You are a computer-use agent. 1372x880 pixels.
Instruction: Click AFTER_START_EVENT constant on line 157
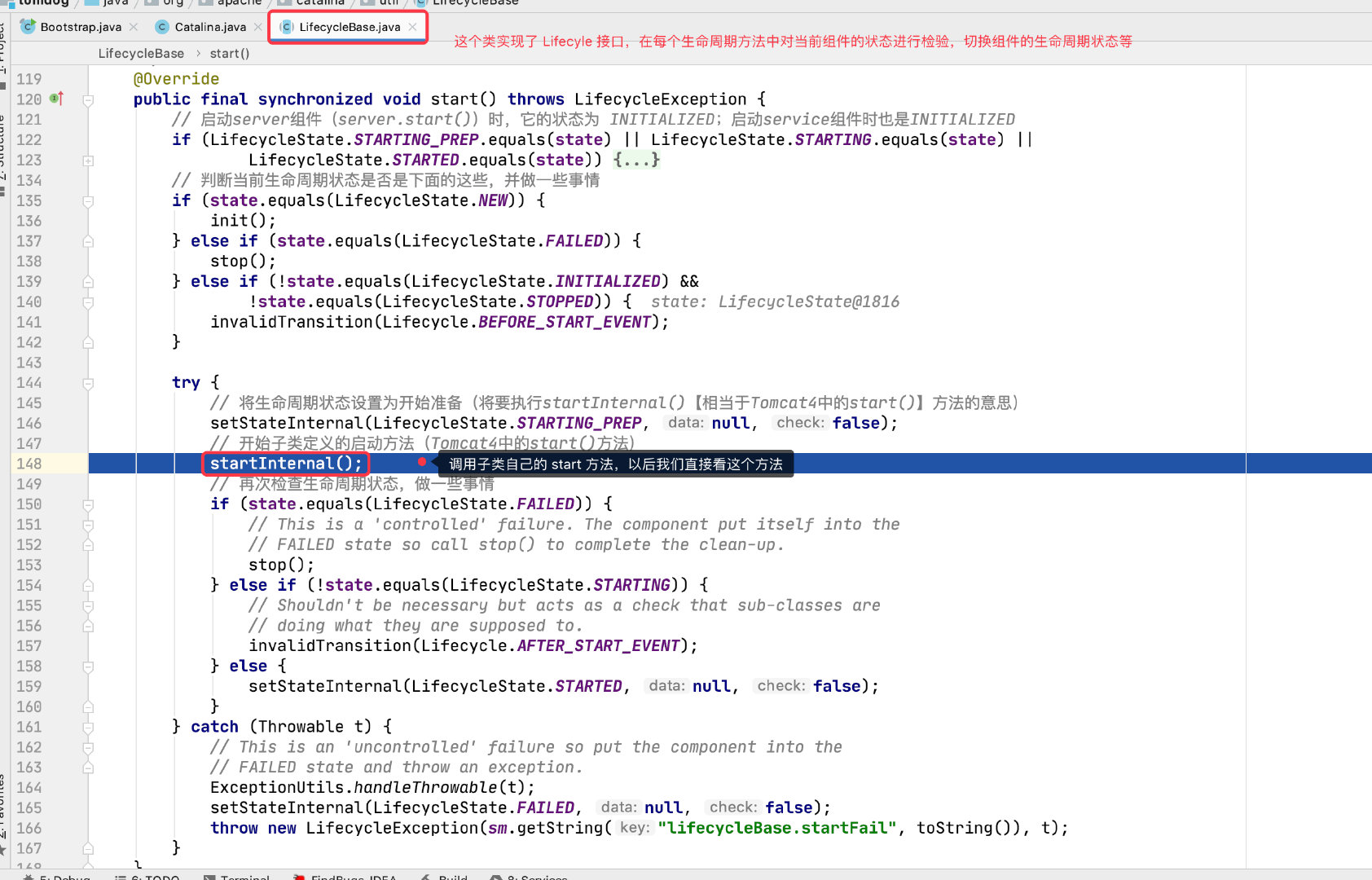tap(597, 645)
